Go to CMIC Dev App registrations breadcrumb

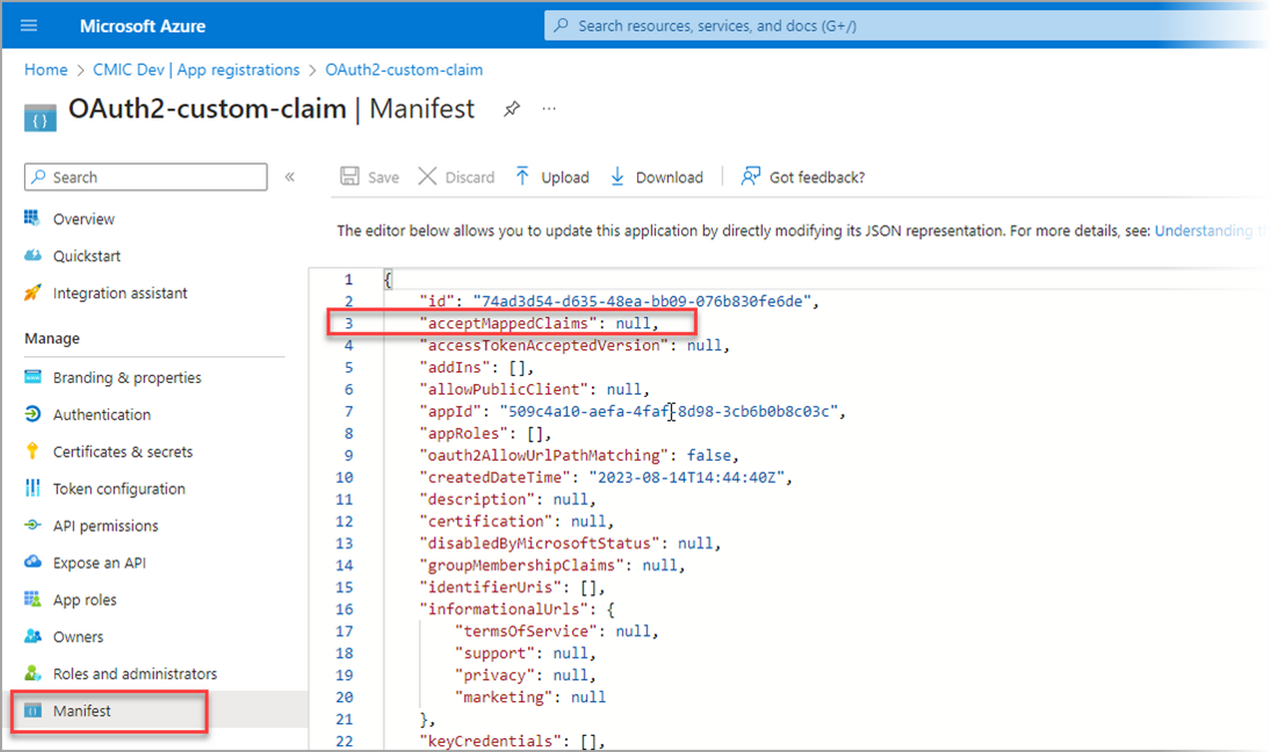tap(196, 70)
